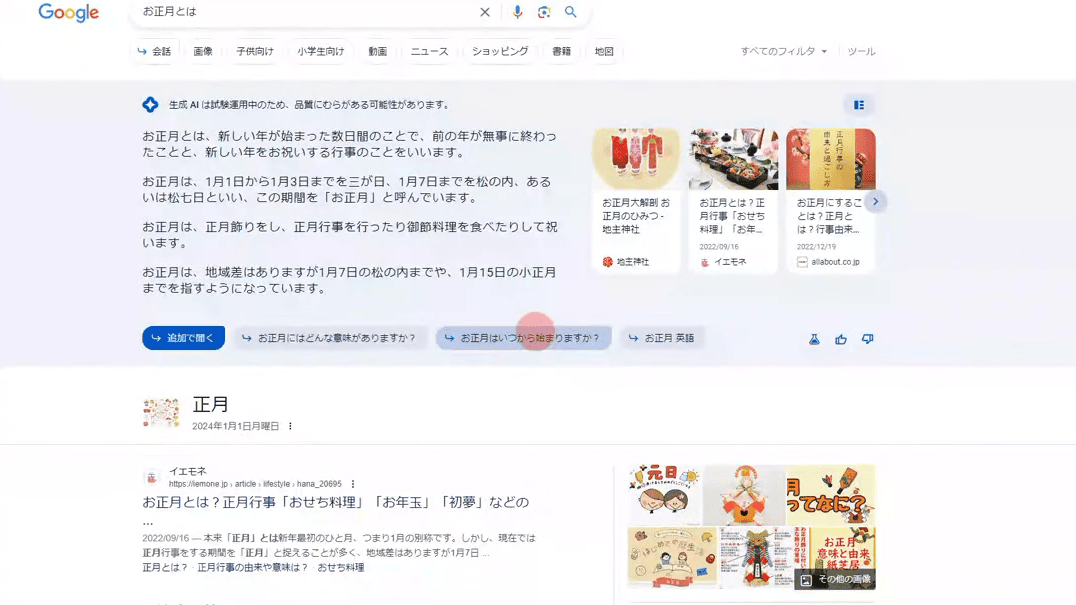This screenshot has height=605, width=1076.
Task: Open more options for イエモネ result
Action: [x=353, y=484]
